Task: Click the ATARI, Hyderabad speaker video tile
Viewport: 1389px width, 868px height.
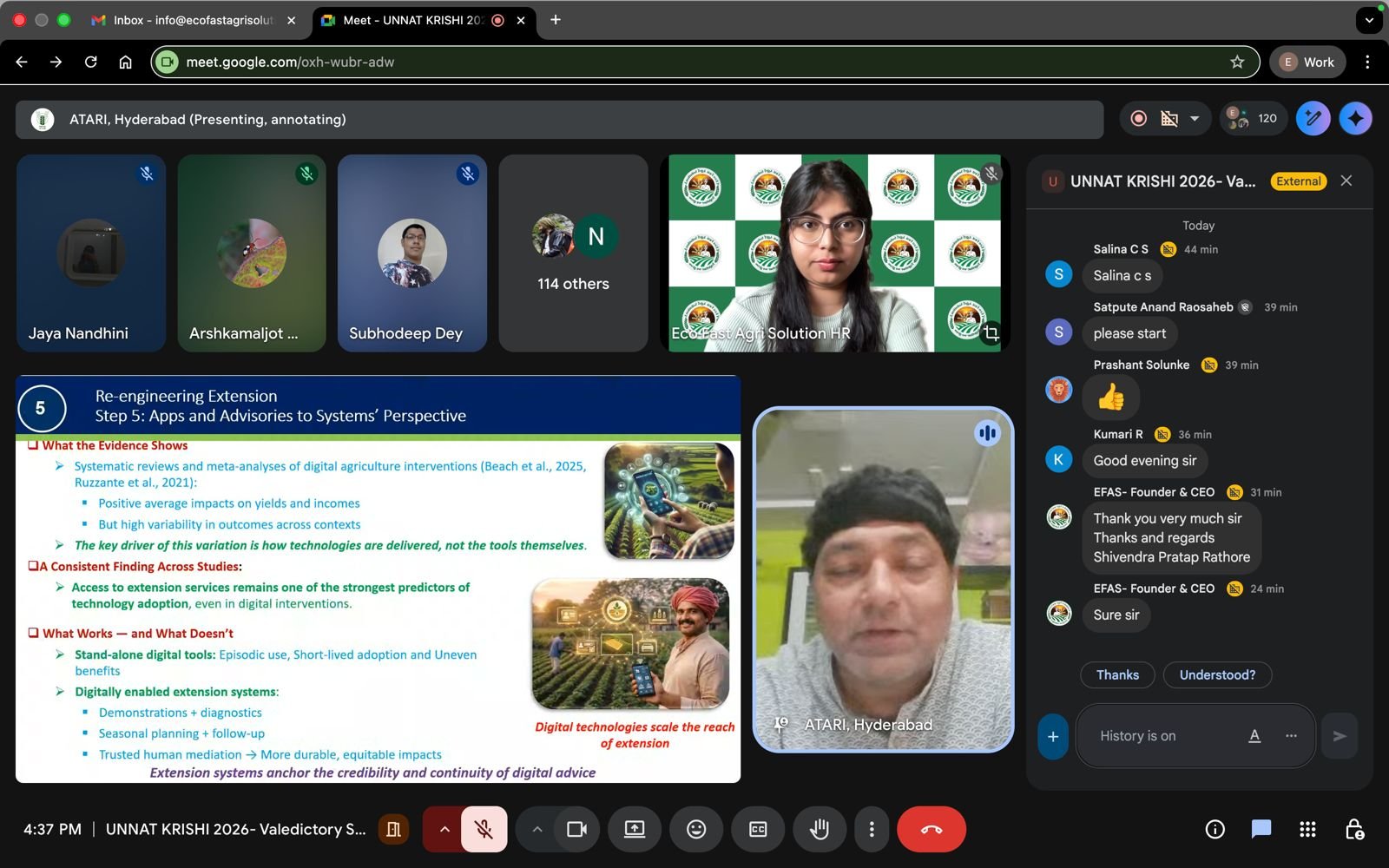Action: point(883,579)
